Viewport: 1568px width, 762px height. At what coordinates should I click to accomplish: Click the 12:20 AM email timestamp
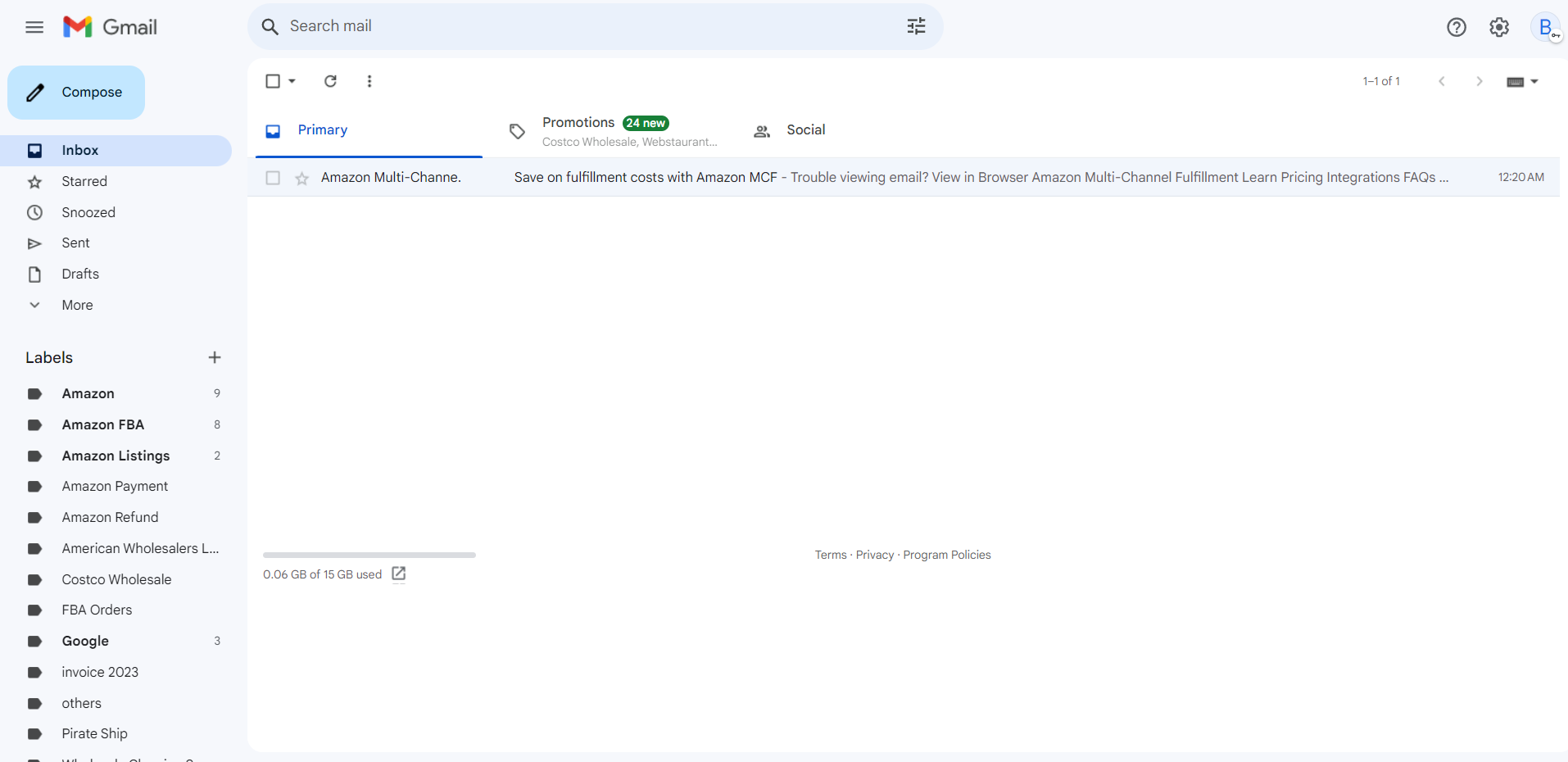pyautogui.click(x=1520, y=178)
